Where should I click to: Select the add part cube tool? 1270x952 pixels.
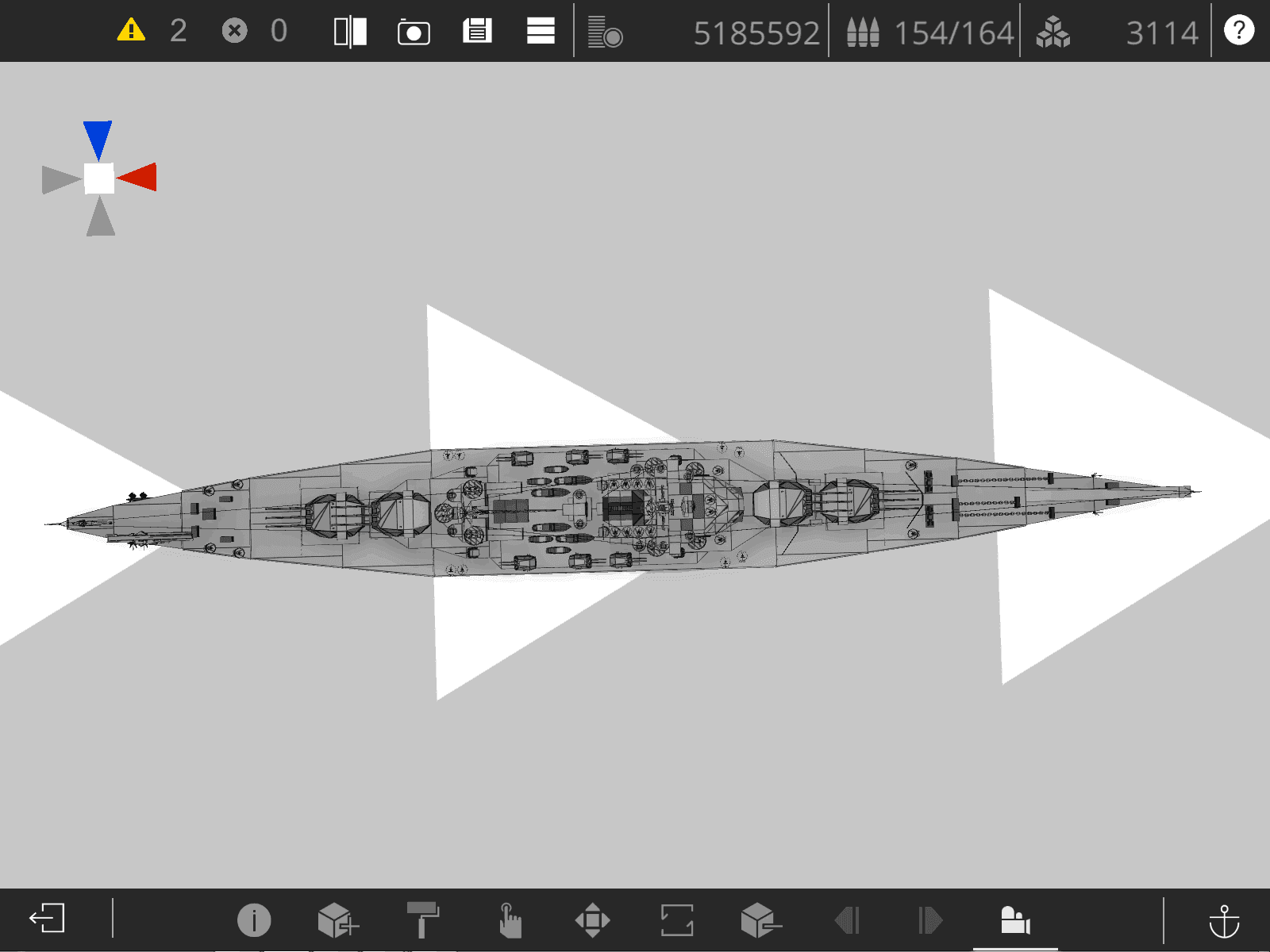tap(338, 920)
